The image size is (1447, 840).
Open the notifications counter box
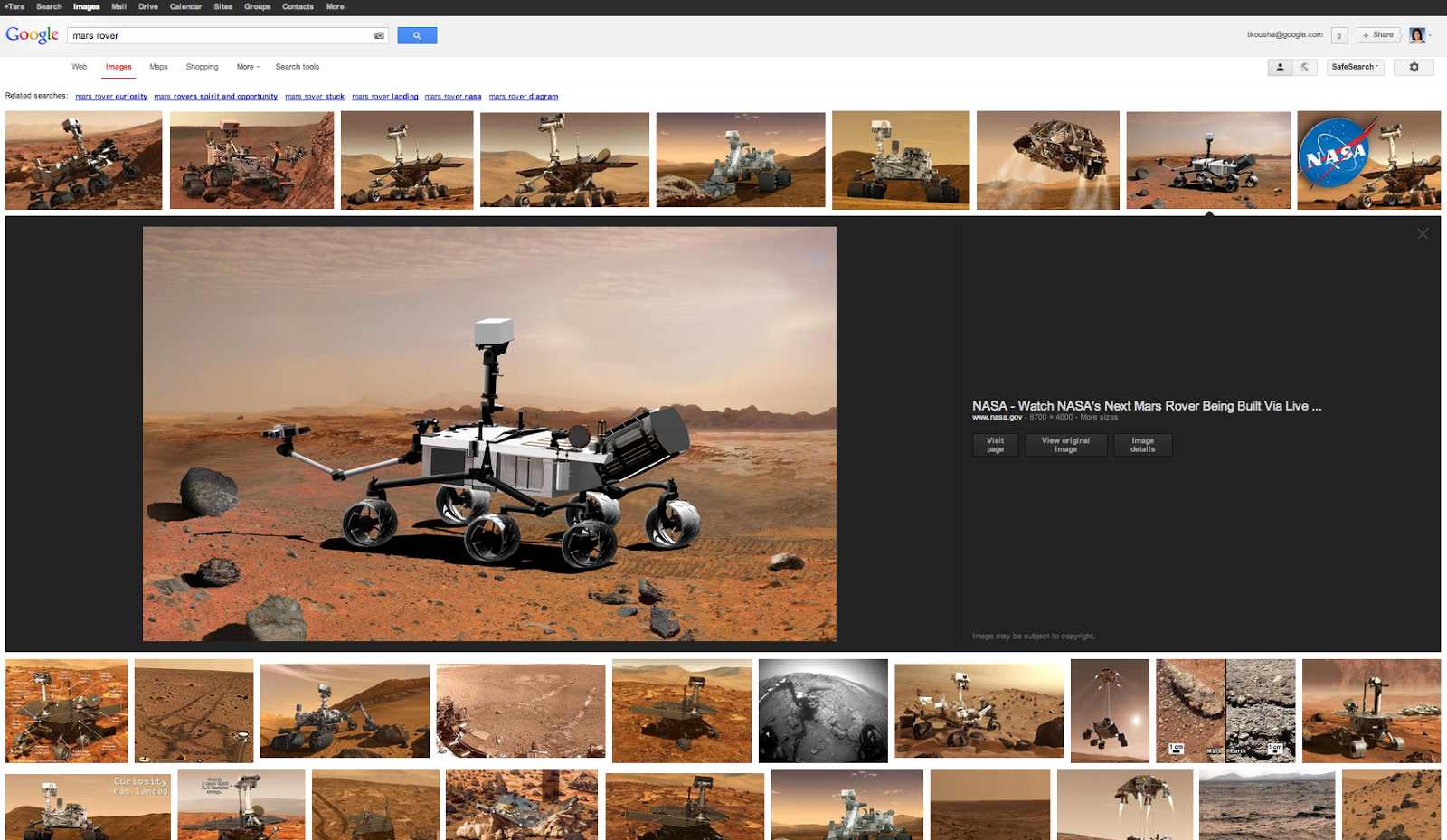pyautogui.click(x=1339, y=36)
